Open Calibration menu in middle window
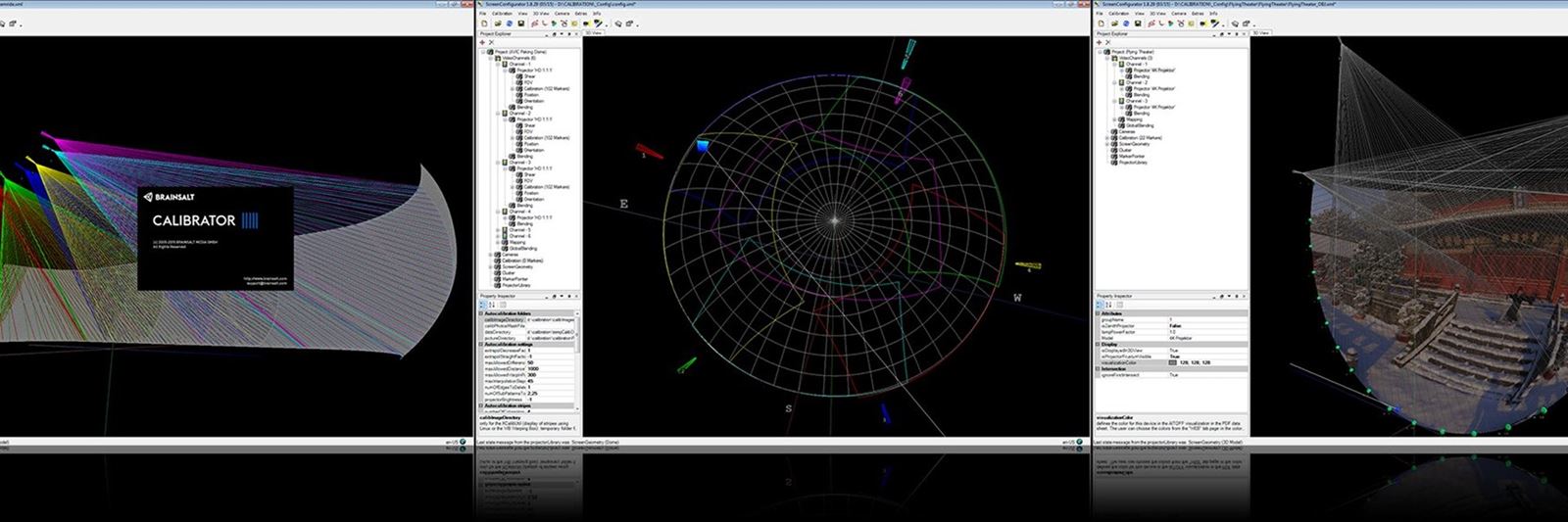This screenshot has width=1568, height=522. [502, 14]
